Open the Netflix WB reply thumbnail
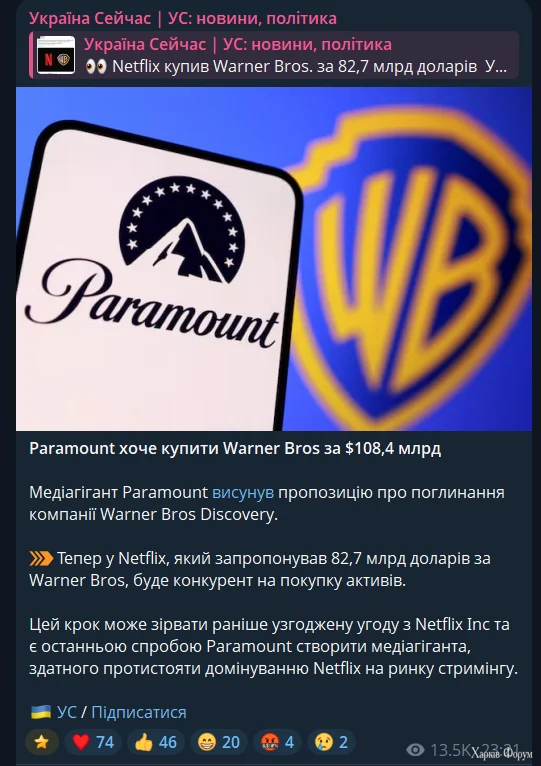Viewport: 541px width, 766px height. point(56,55)
